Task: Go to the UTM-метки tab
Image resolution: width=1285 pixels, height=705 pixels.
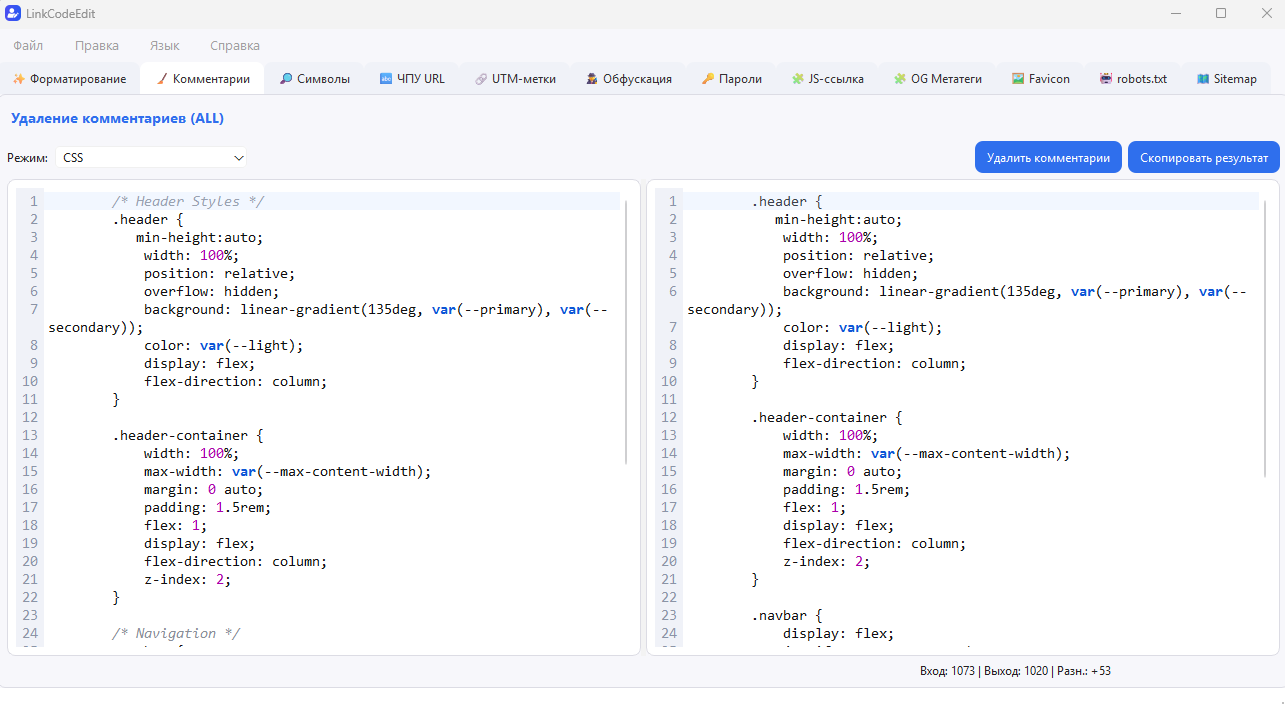Action: (516, 79)
